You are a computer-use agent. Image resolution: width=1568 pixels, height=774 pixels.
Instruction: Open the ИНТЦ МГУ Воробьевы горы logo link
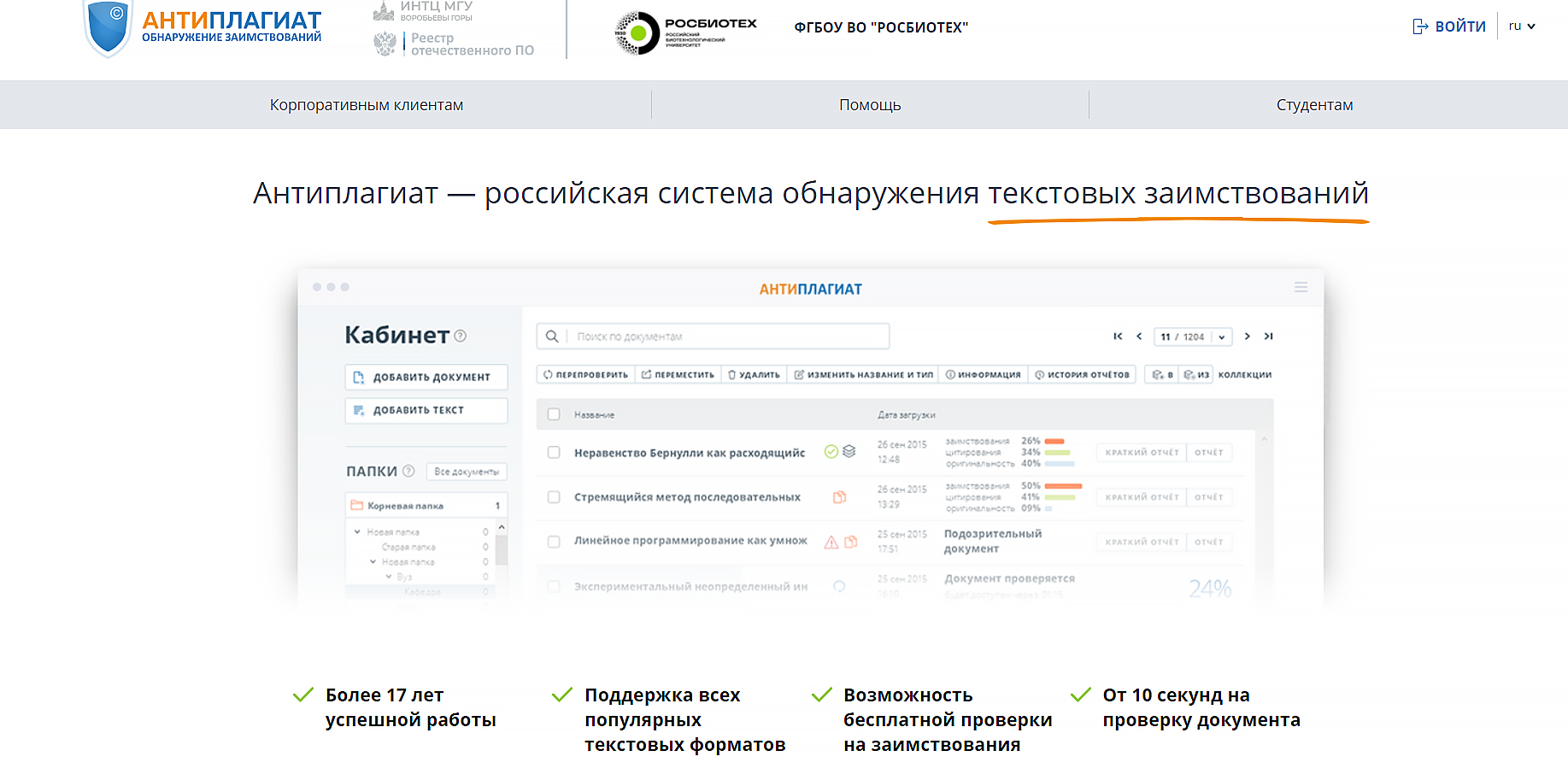pyautogui.click(x=423, y=11)
